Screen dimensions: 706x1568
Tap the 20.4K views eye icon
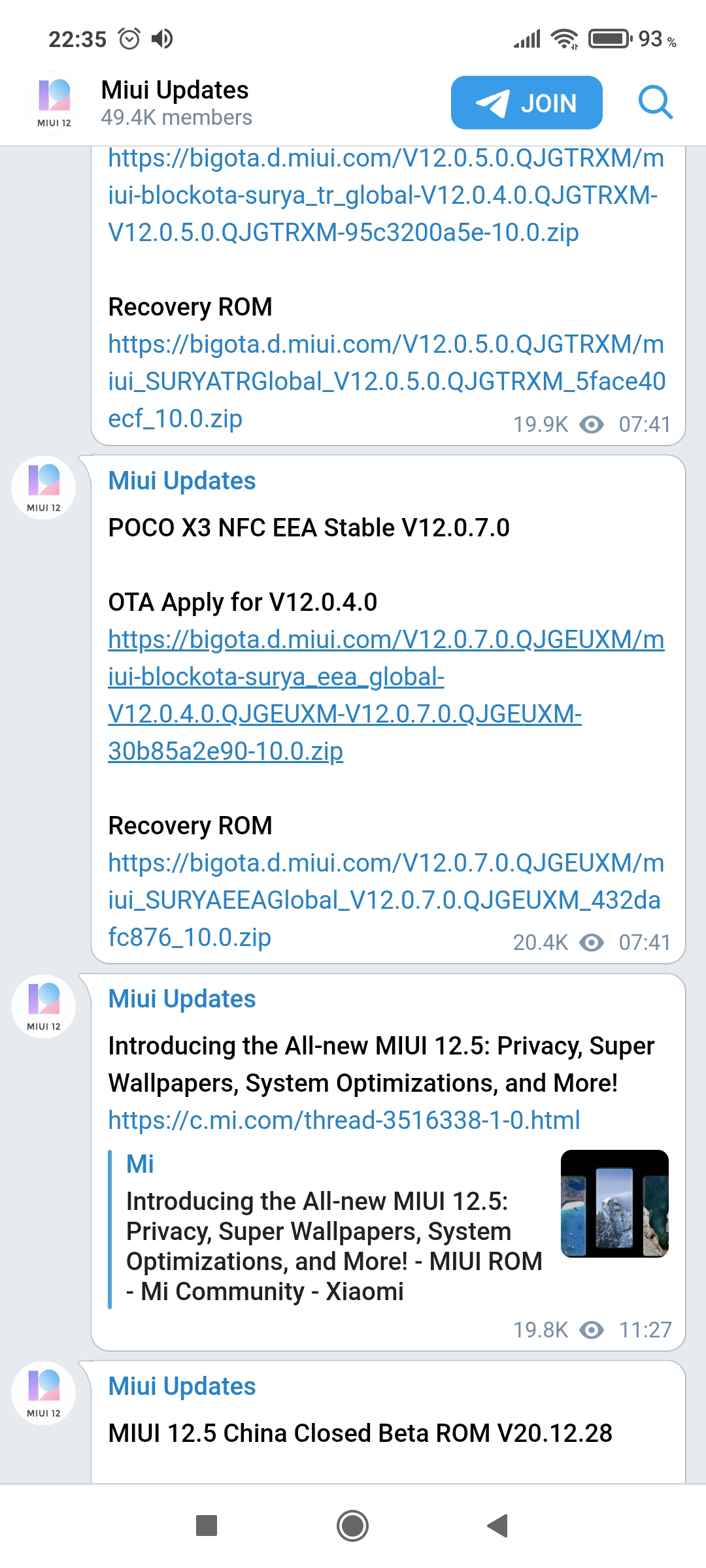(592, 942)
